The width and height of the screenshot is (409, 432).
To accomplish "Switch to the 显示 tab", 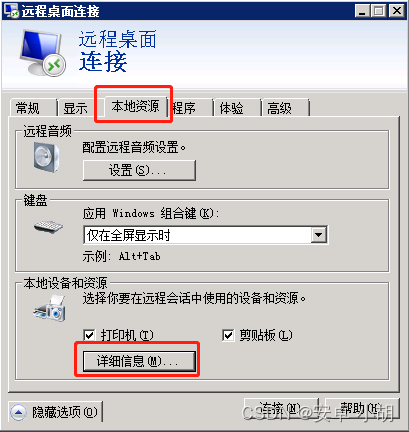I will [76, 108].
